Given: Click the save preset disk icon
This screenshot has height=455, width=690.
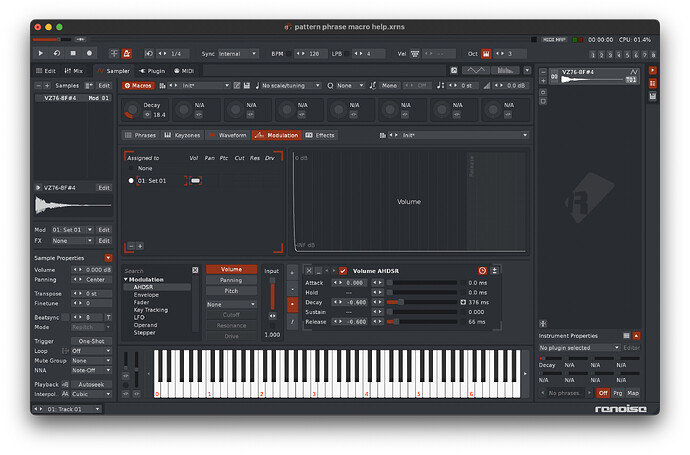Looking at the screenshot, I should pos(247,85).
